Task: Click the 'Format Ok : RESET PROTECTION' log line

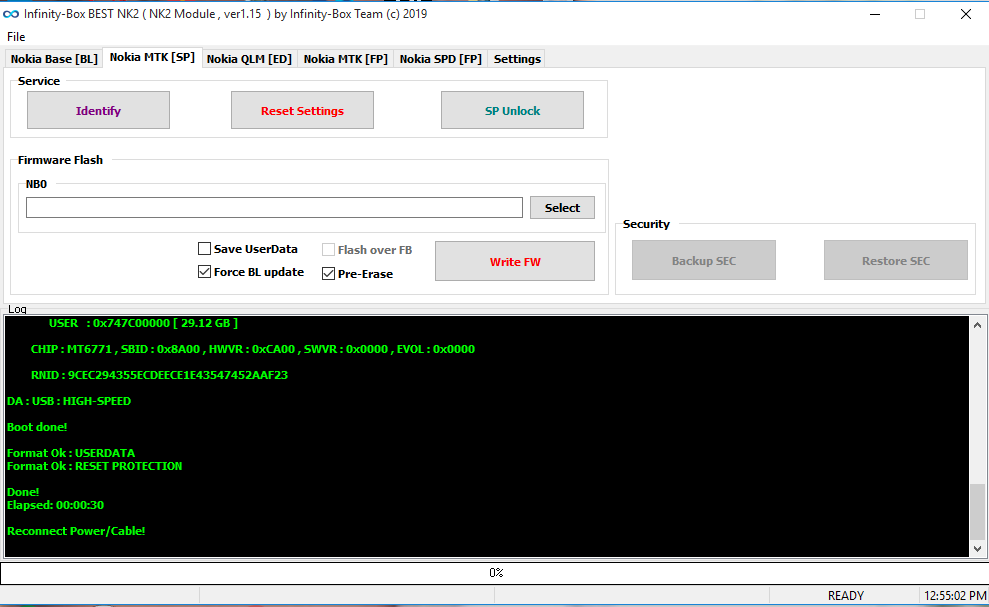Action: pyautogui.click(x=95, y=466)
